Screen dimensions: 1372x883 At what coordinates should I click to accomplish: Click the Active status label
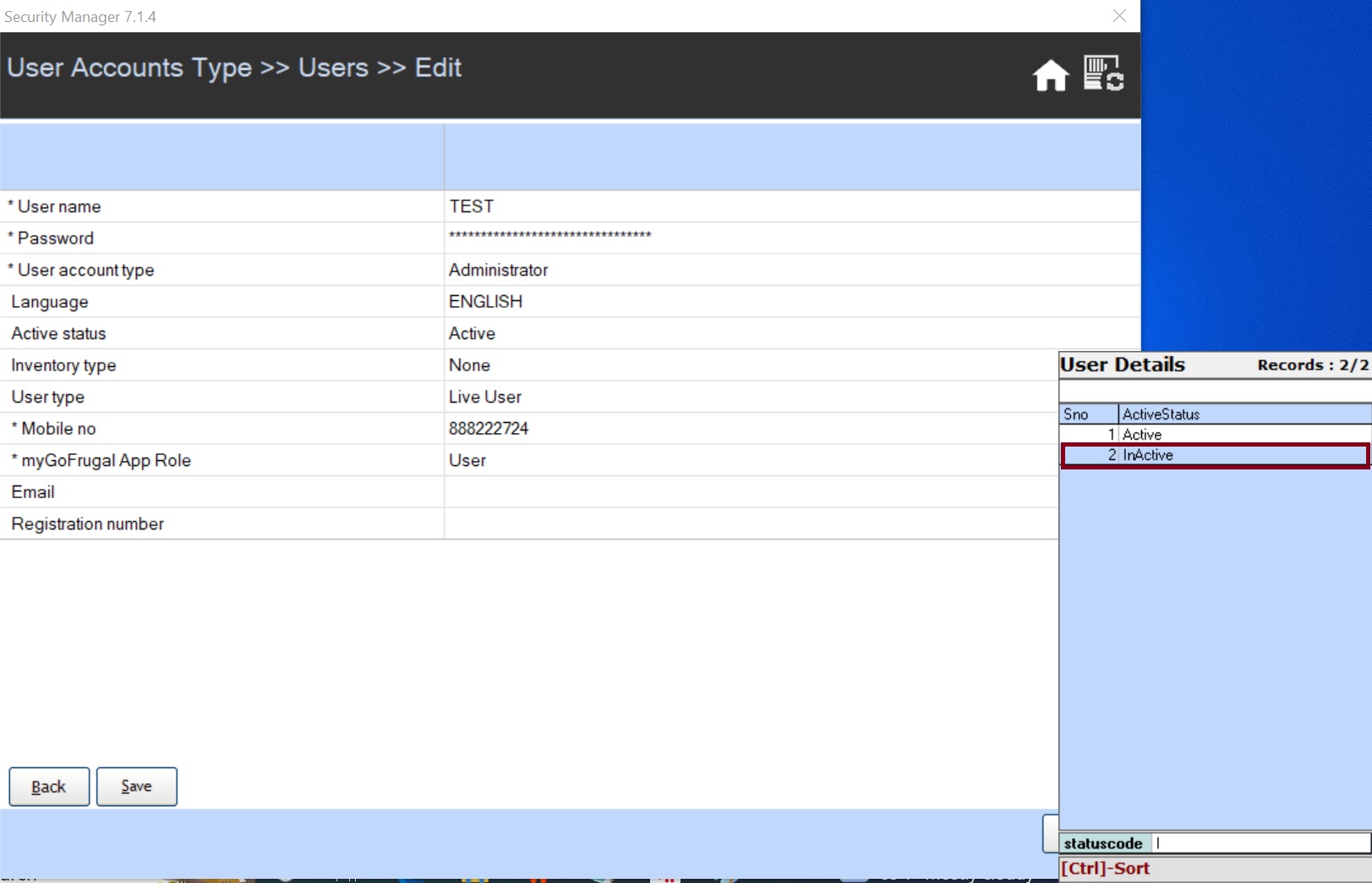58,333
